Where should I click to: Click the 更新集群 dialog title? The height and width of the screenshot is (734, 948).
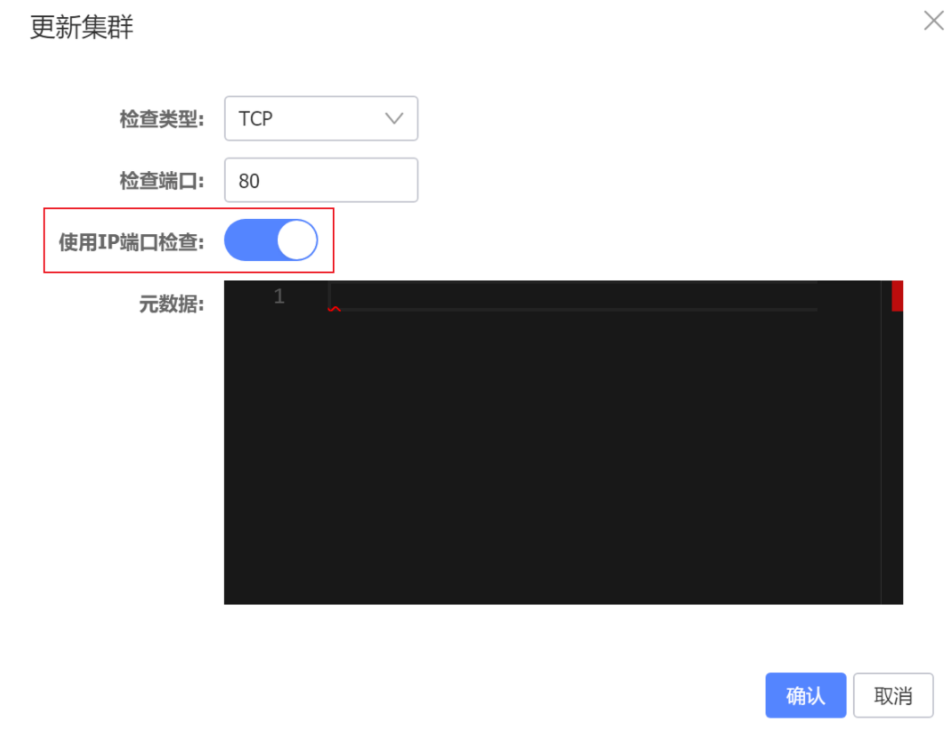coord(81,27)
